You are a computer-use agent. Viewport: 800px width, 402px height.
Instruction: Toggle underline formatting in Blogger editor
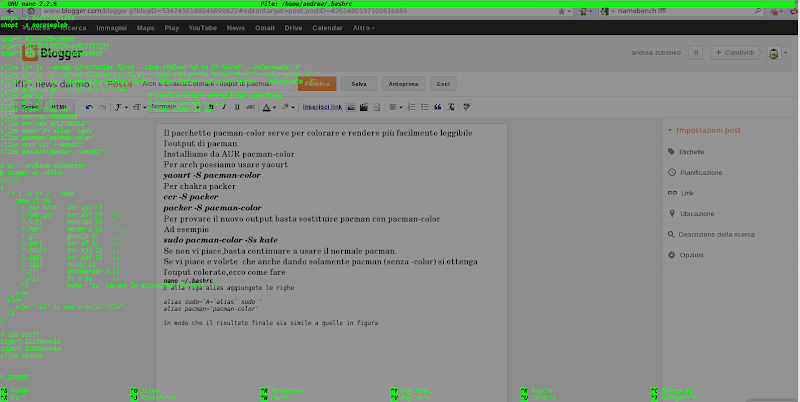[x=237, y=107]
